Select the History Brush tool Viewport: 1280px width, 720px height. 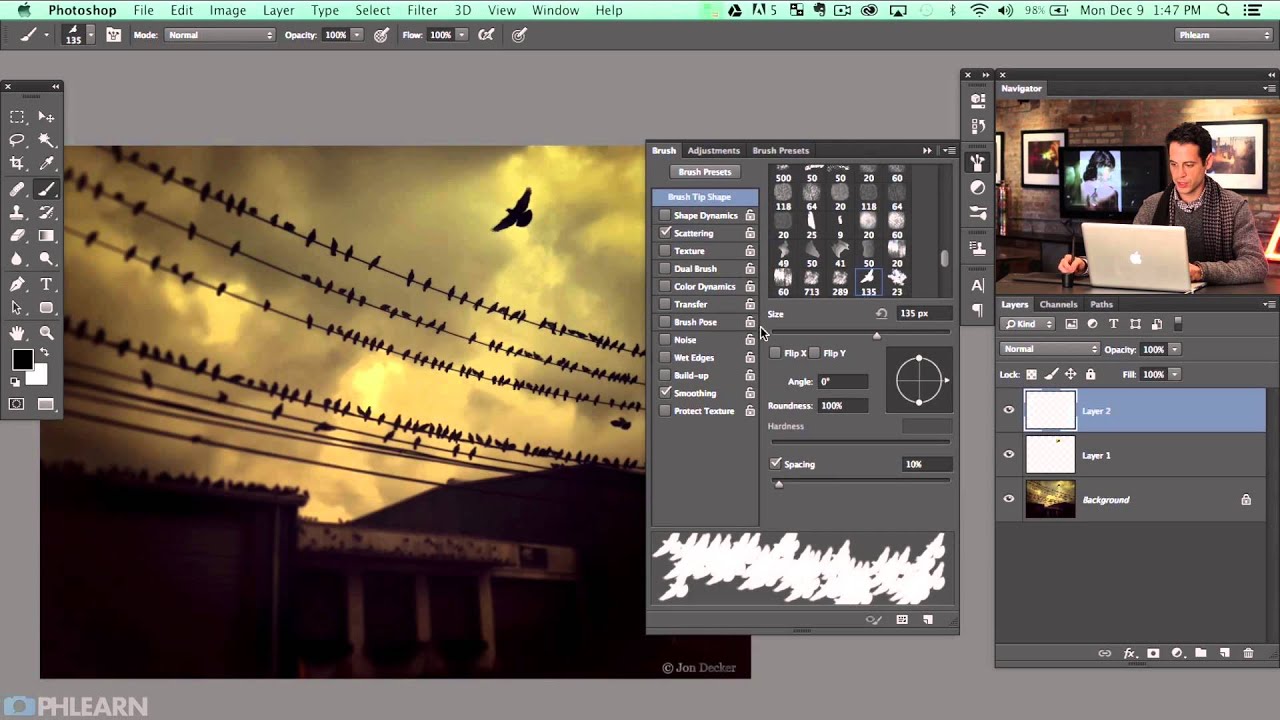click(x=46, y=213)
